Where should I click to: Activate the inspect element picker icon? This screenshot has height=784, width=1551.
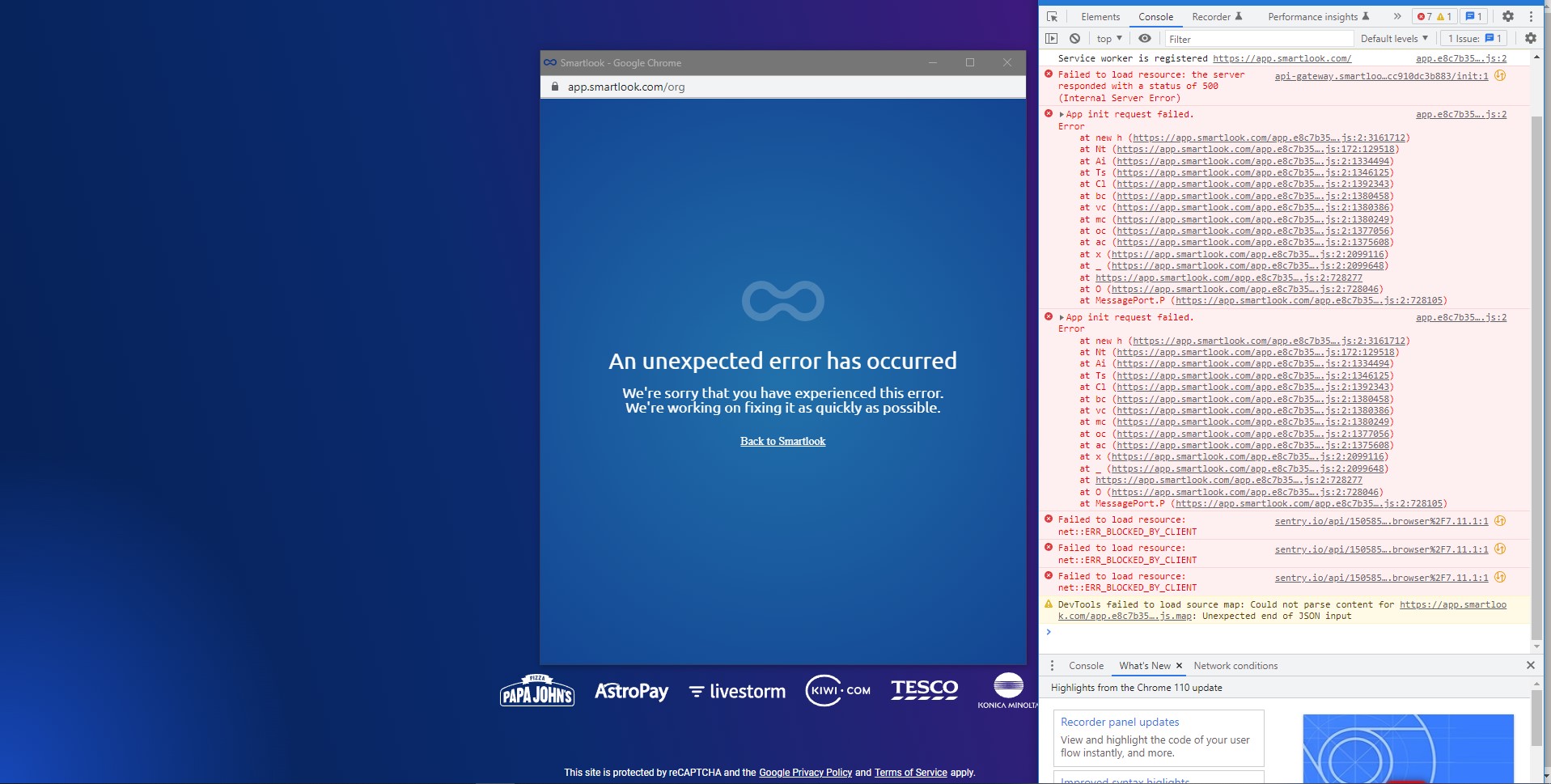(x=1052, y=16)
